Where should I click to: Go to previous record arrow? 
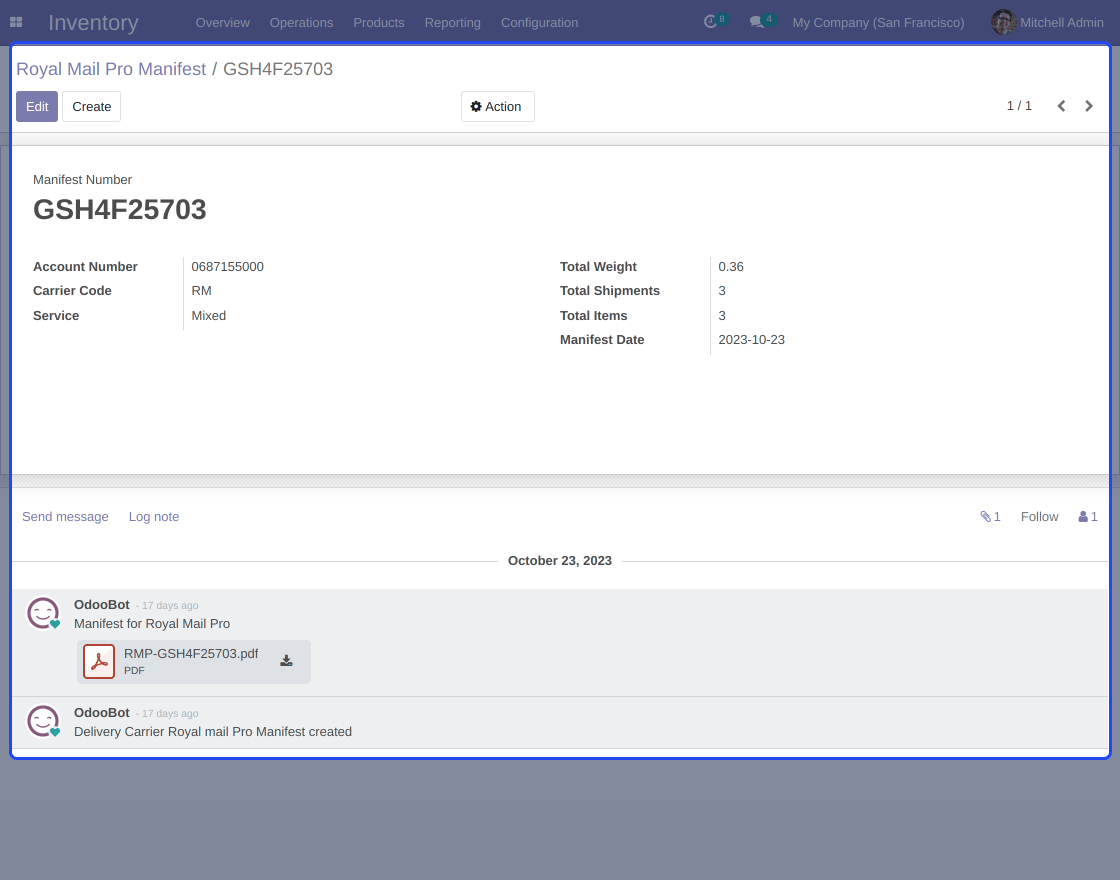(1061, 106)
